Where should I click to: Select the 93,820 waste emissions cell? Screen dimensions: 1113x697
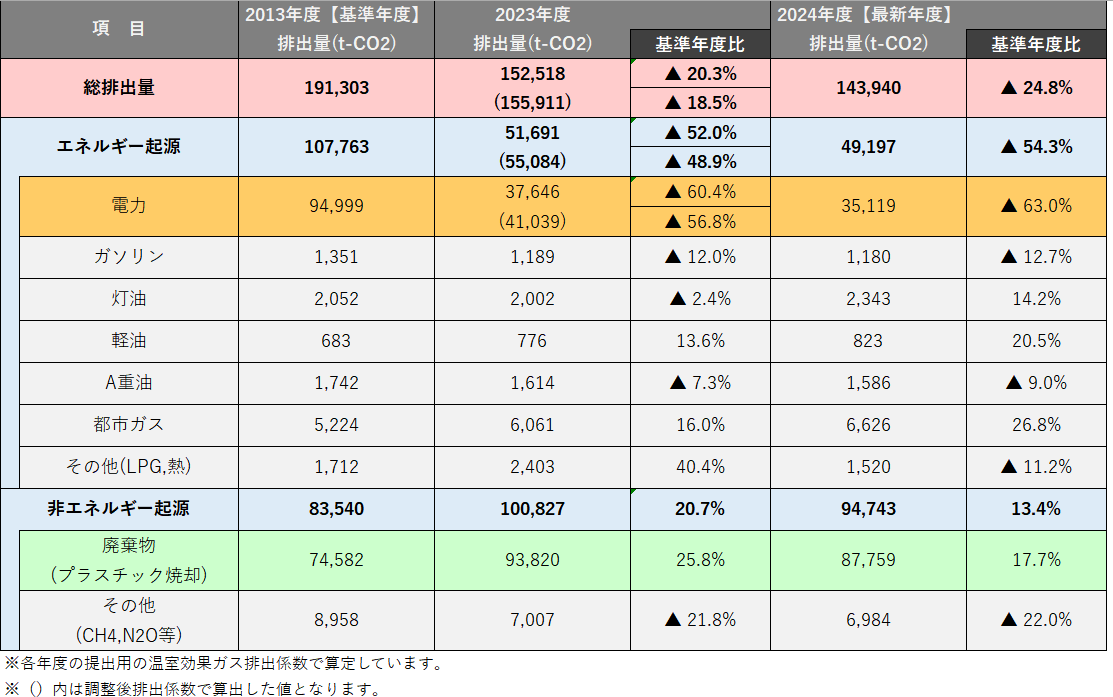tap(533, 560)
